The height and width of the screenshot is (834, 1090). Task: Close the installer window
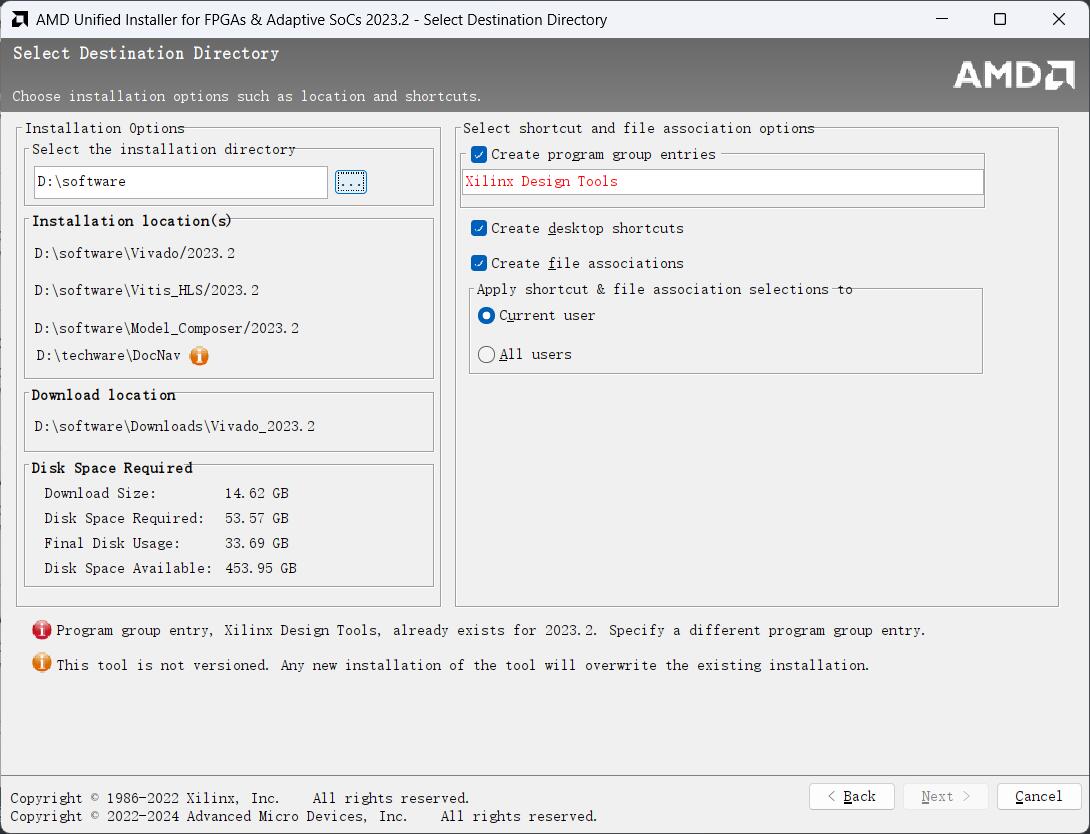pos(1059,19)
